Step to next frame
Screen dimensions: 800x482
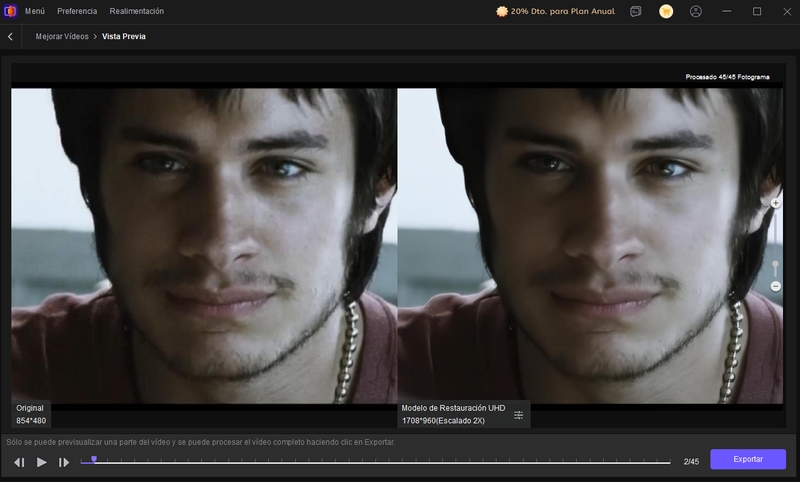64,462
